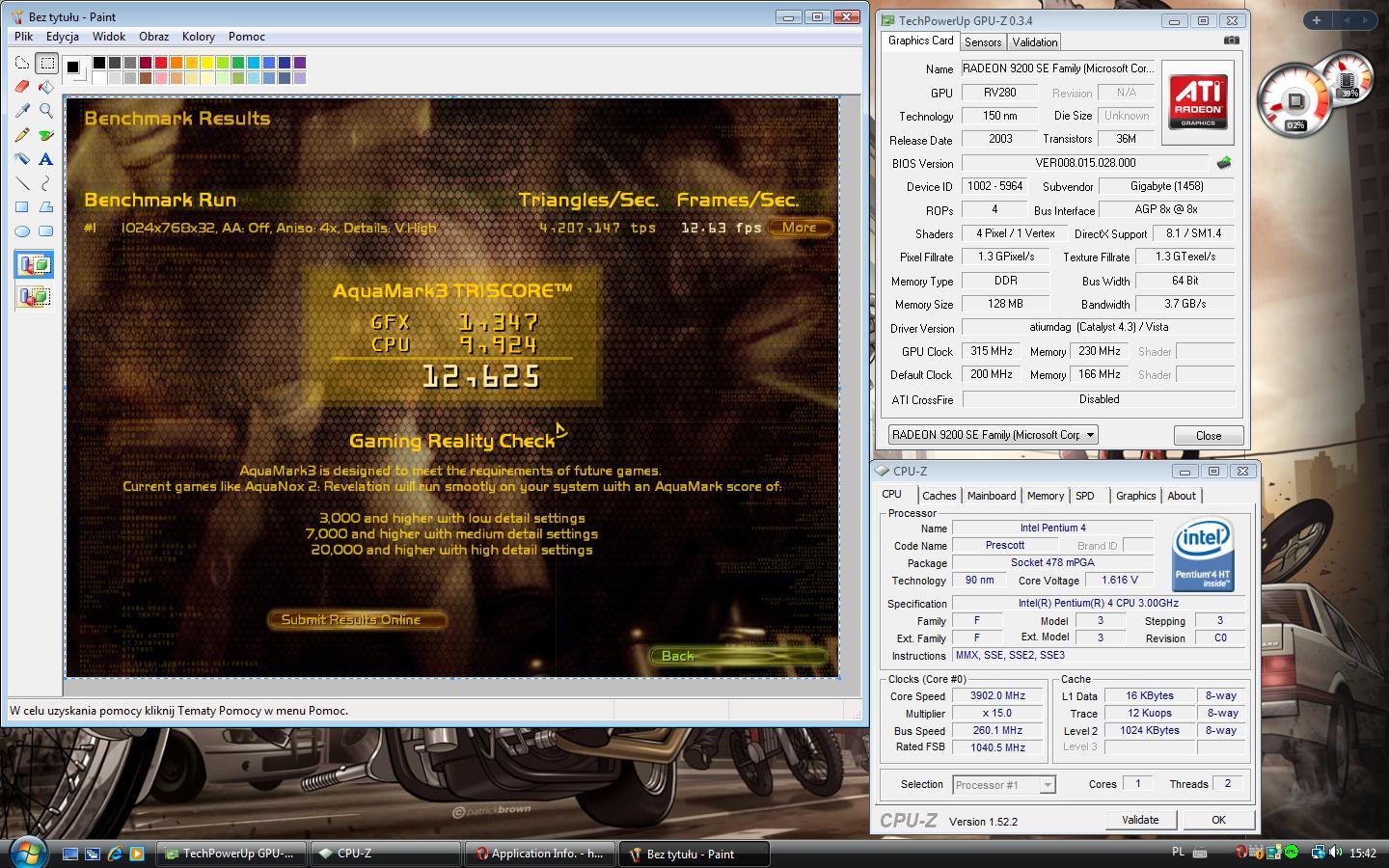The height and width of the screenshot is (868, 1389).
Task: Select the Rectangle shape tool in Paint
Action: (22, 207)
